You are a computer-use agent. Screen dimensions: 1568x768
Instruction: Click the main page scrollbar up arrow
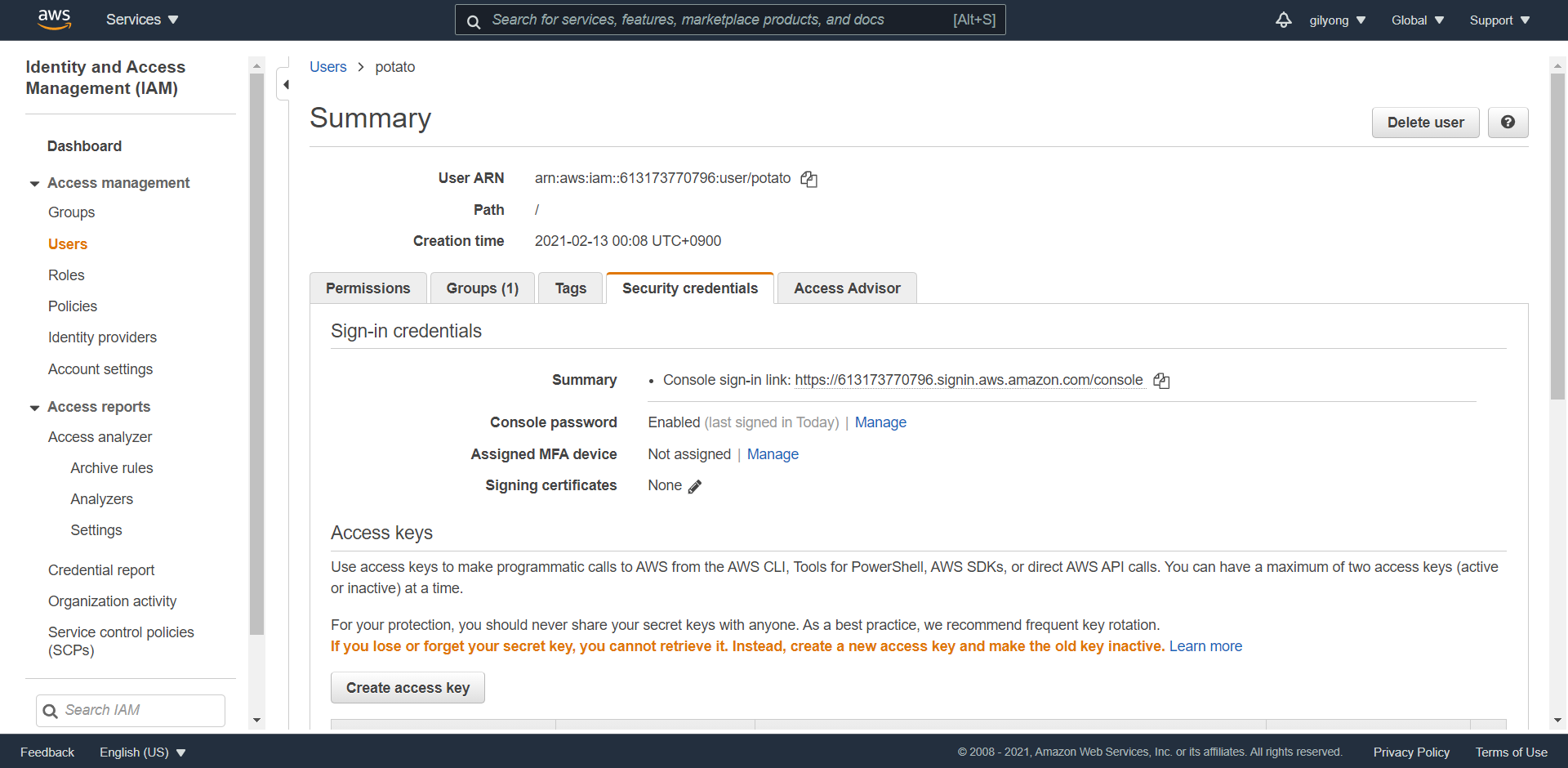tap(1557, 65)
